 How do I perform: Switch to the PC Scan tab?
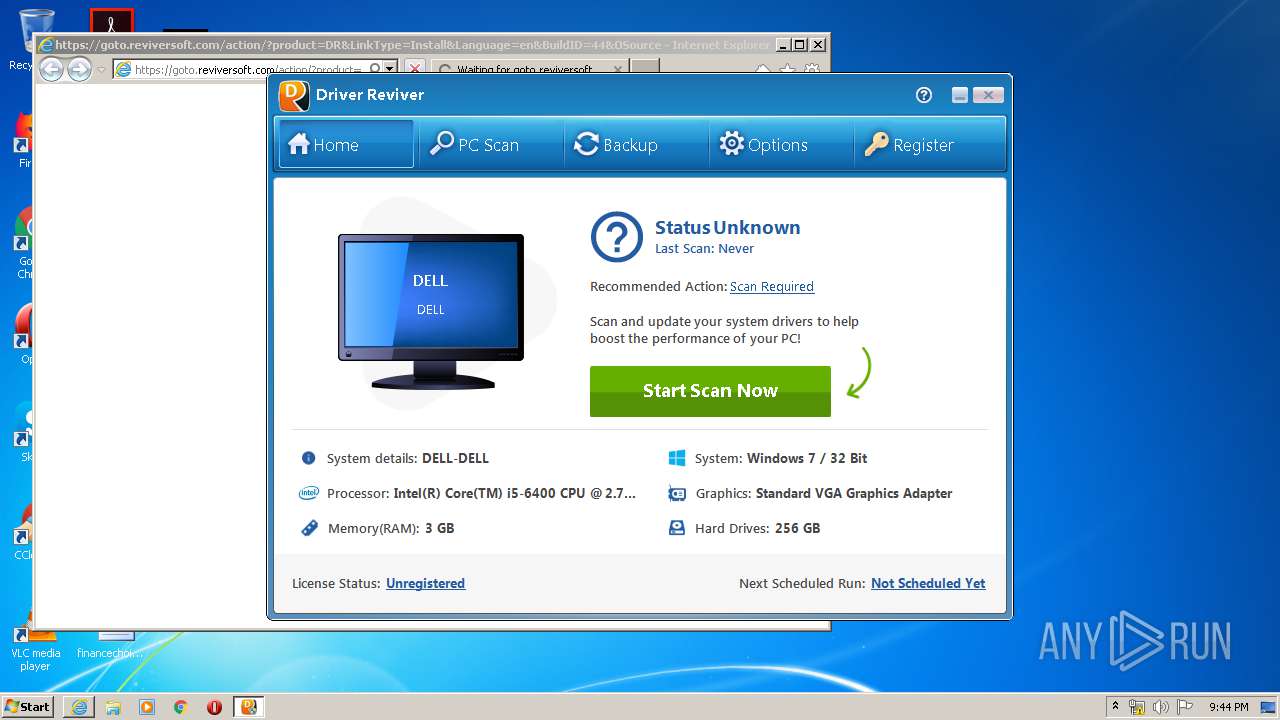tap(491, 144)
